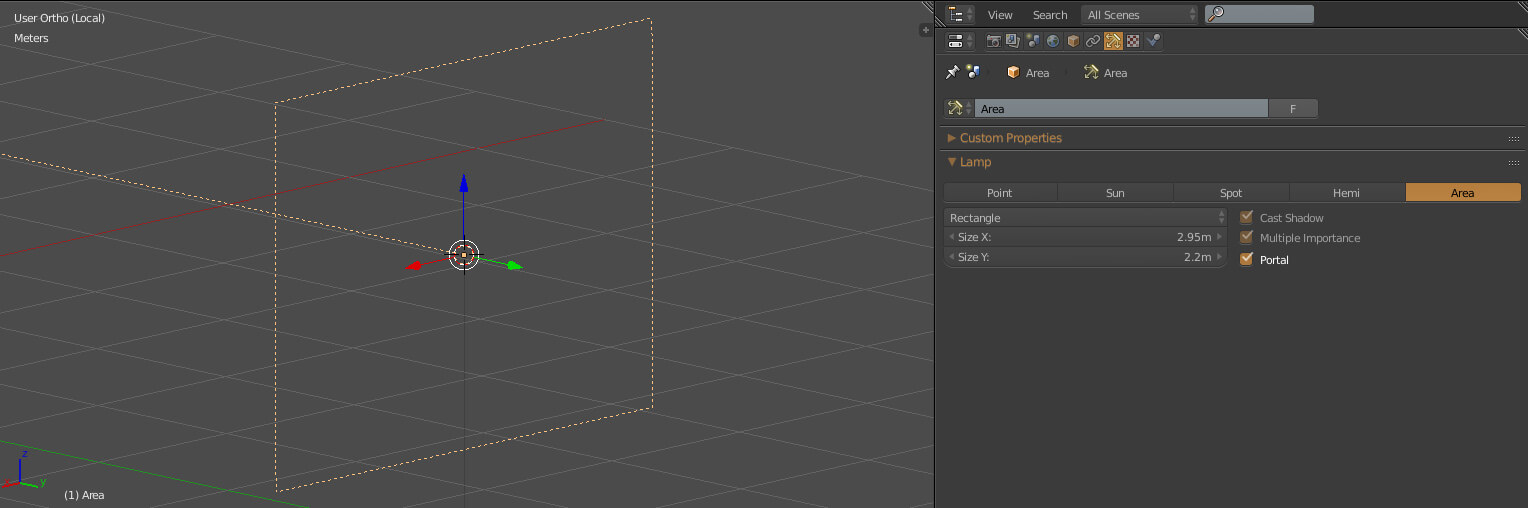Open the lamp datablock browse selector
The height and width of the screenshot is (508, 1528).
coord(960,108)
